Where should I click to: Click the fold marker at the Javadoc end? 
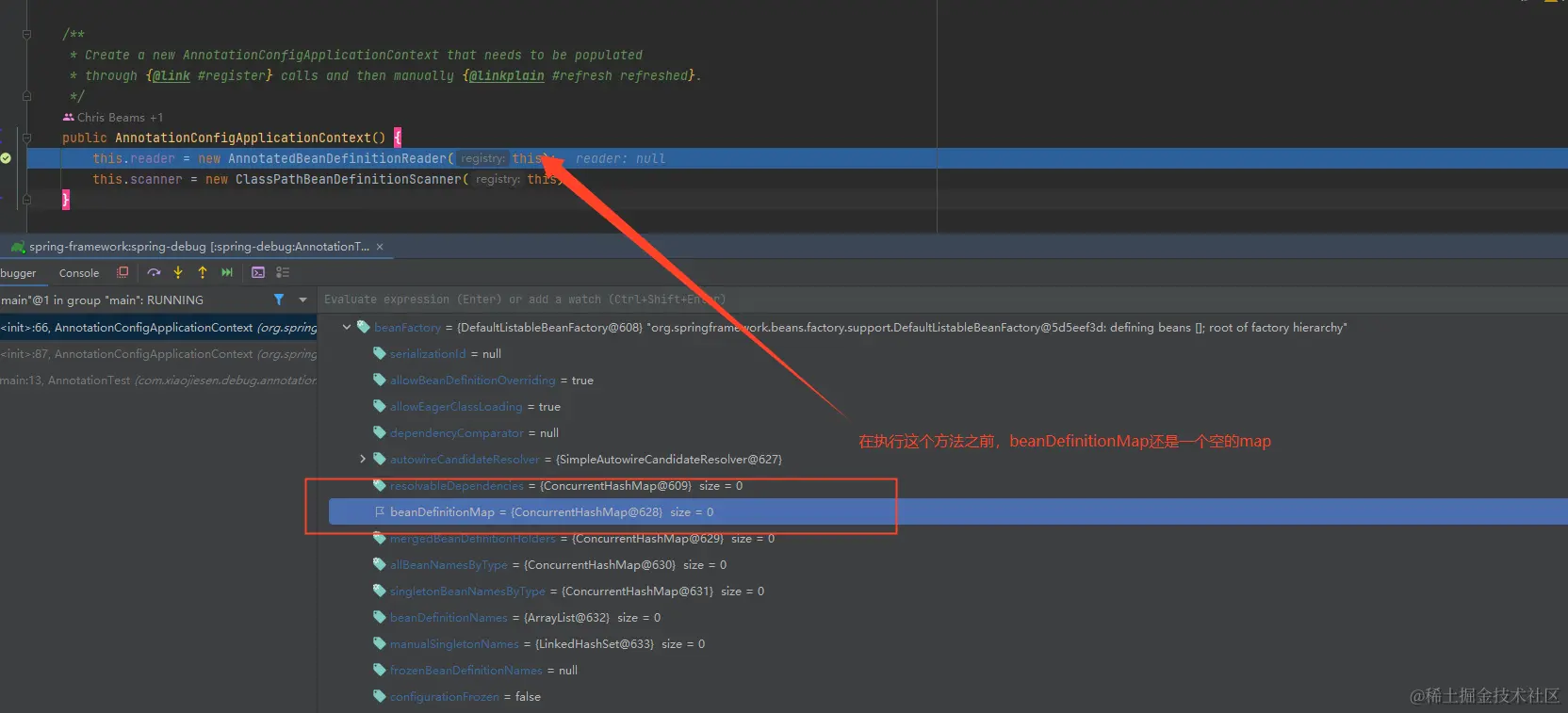26,96
